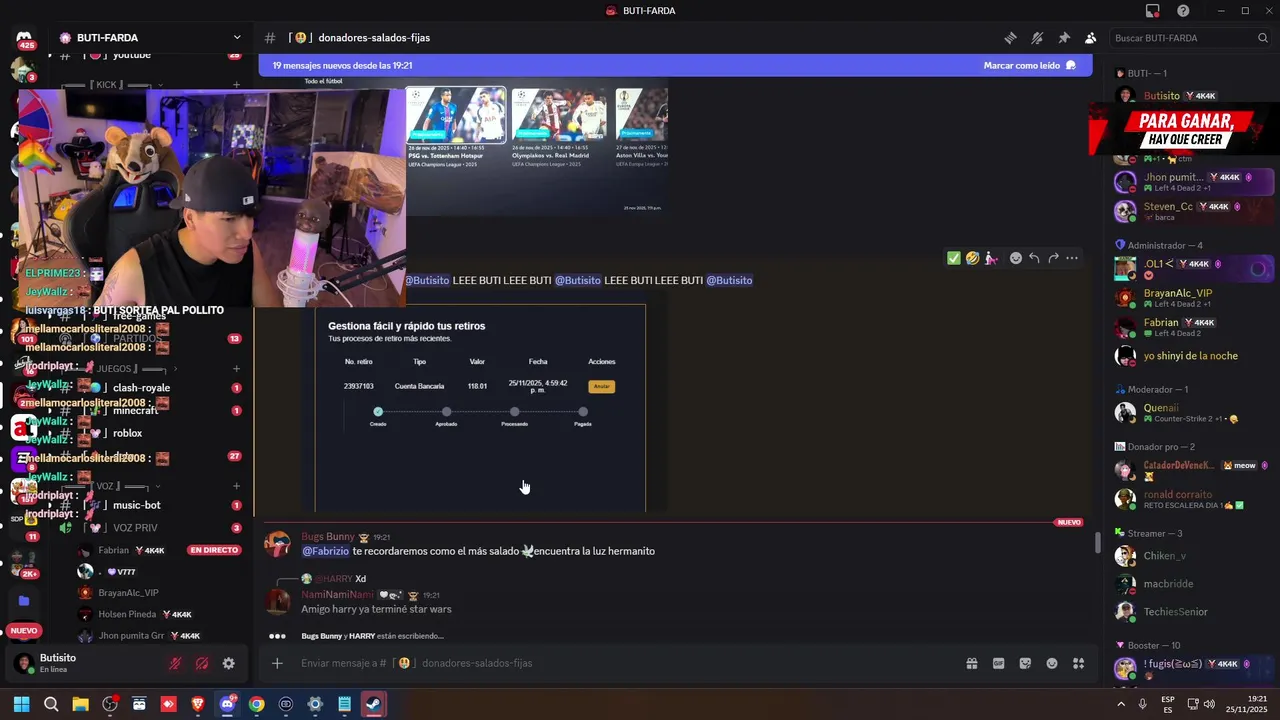Open the GIF picker
Image resolution: width=1280 pixels, height=720 pixels.
coord(998,663)
